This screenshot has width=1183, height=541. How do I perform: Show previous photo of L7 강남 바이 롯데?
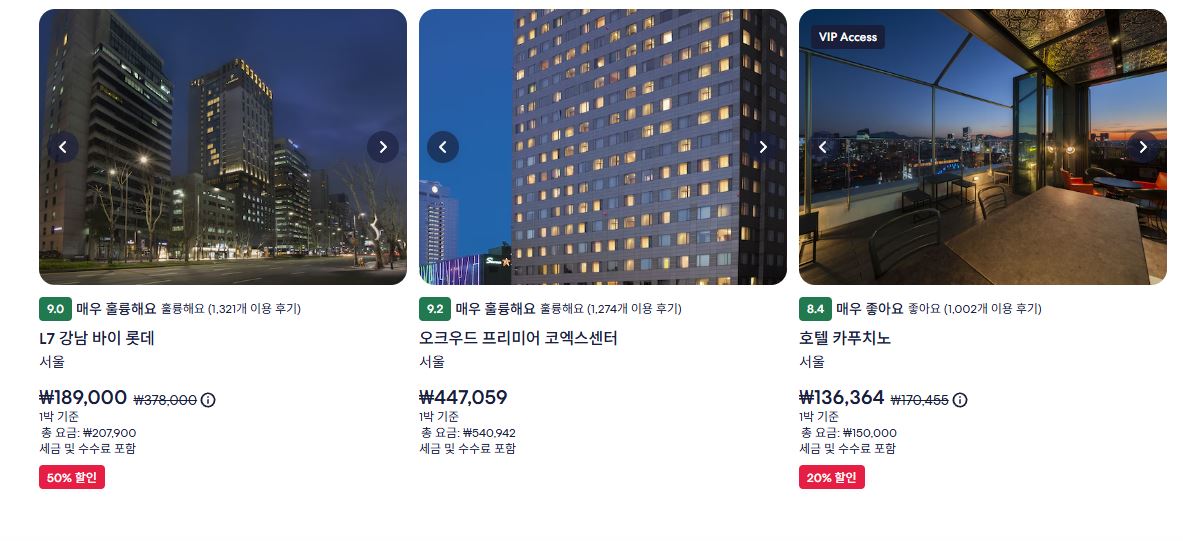tap(63, 147)
